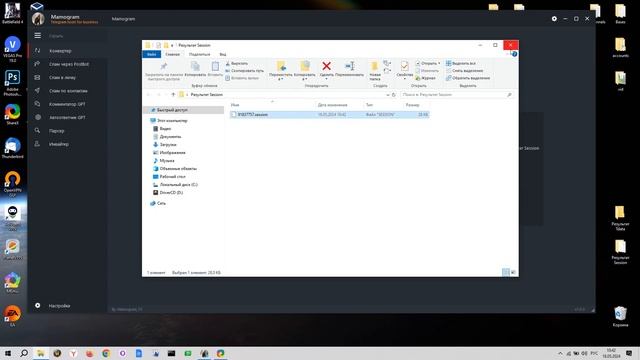Switch to details view in Explorer status bar
Image resolution: width=640 pixels, height=360 pixels.
pyautogui.click(x=506, y=272)
